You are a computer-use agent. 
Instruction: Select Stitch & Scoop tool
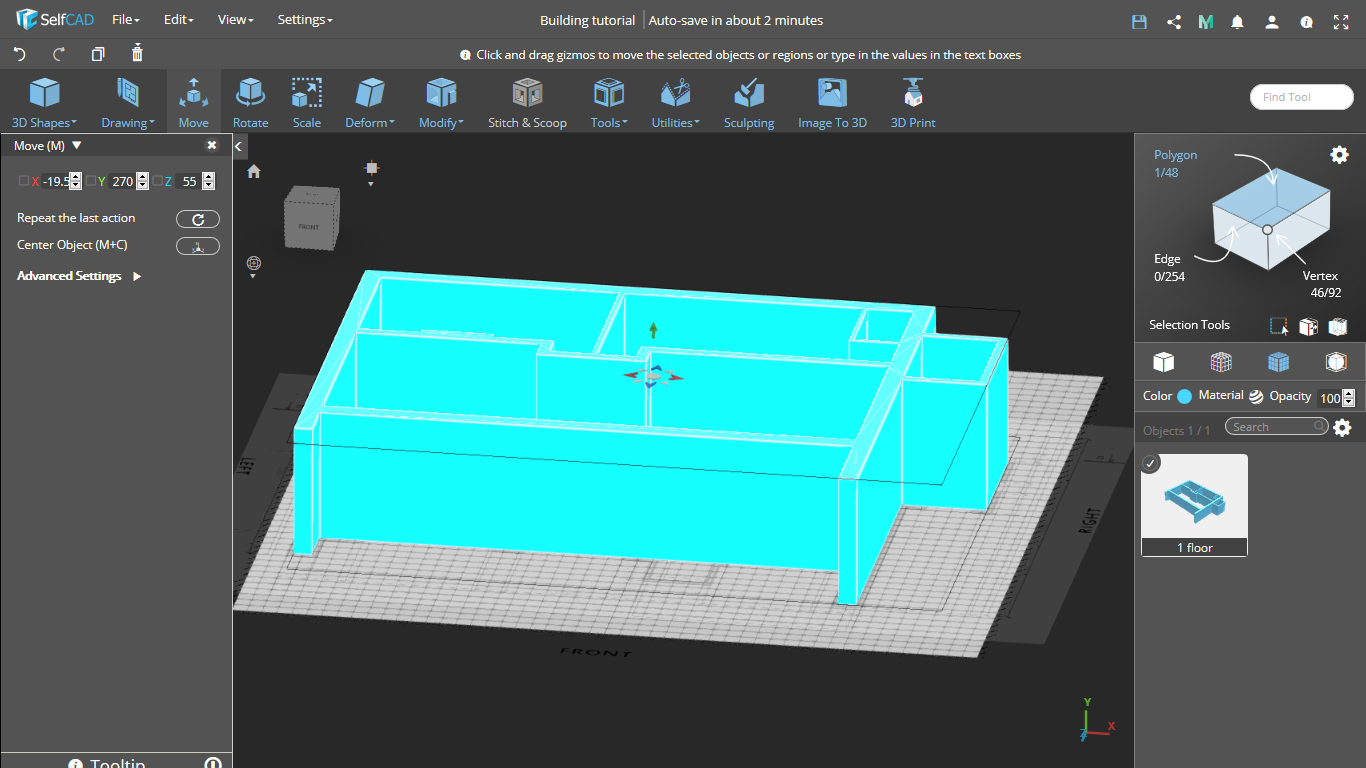pos(527,103)
